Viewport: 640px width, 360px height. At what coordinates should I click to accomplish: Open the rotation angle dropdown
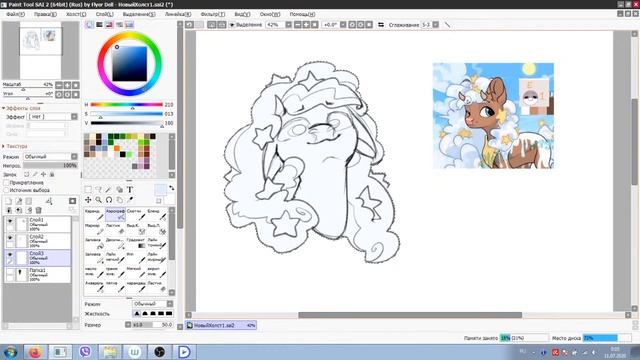pyautogui.click(x=343, y=25)
